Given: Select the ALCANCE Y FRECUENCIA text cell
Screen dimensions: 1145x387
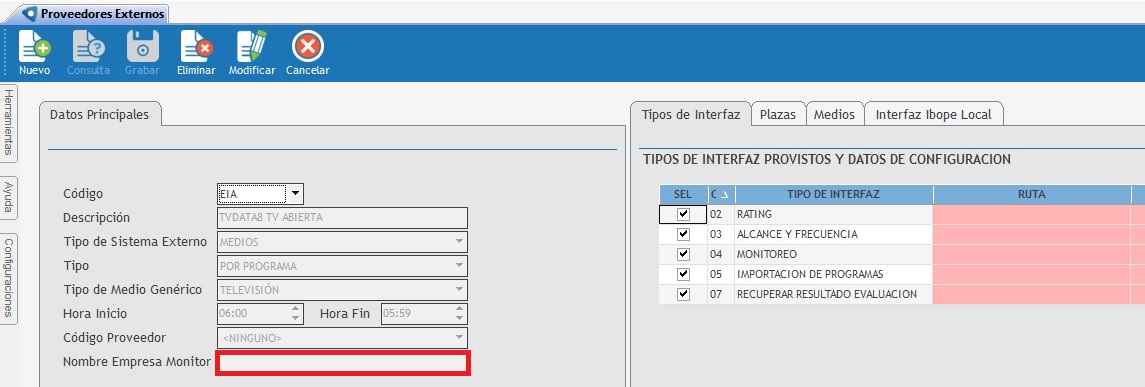Looking at the screenshot, I should (x=833, y=234).
